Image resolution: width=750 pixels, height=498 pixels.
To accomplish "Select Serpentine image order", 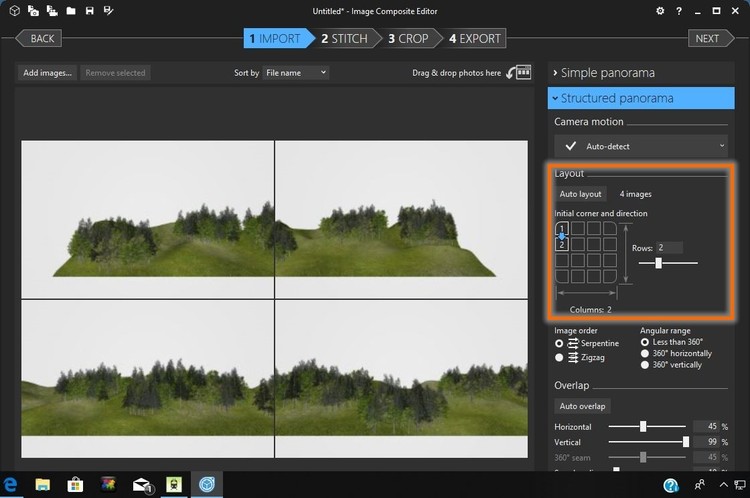I will point(559,343).
